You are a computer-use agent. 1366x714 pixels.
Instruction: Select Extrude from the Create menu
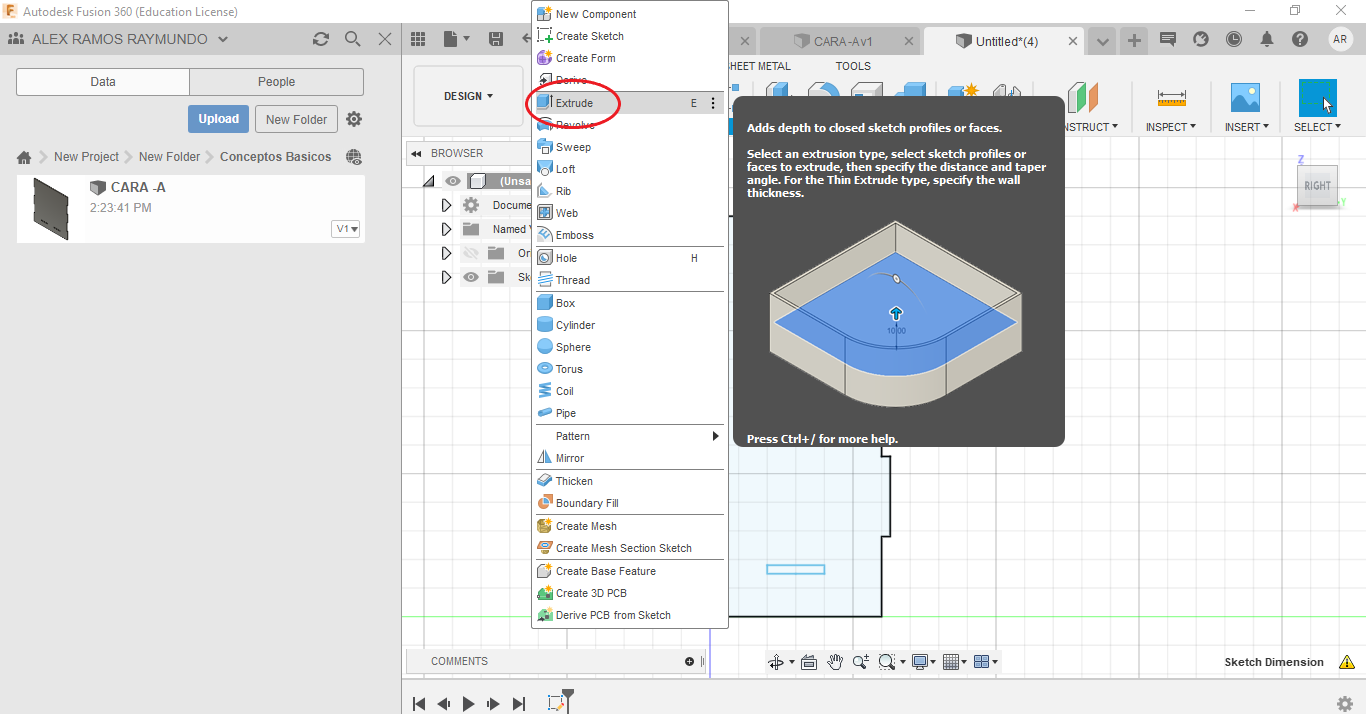[629, 103]
